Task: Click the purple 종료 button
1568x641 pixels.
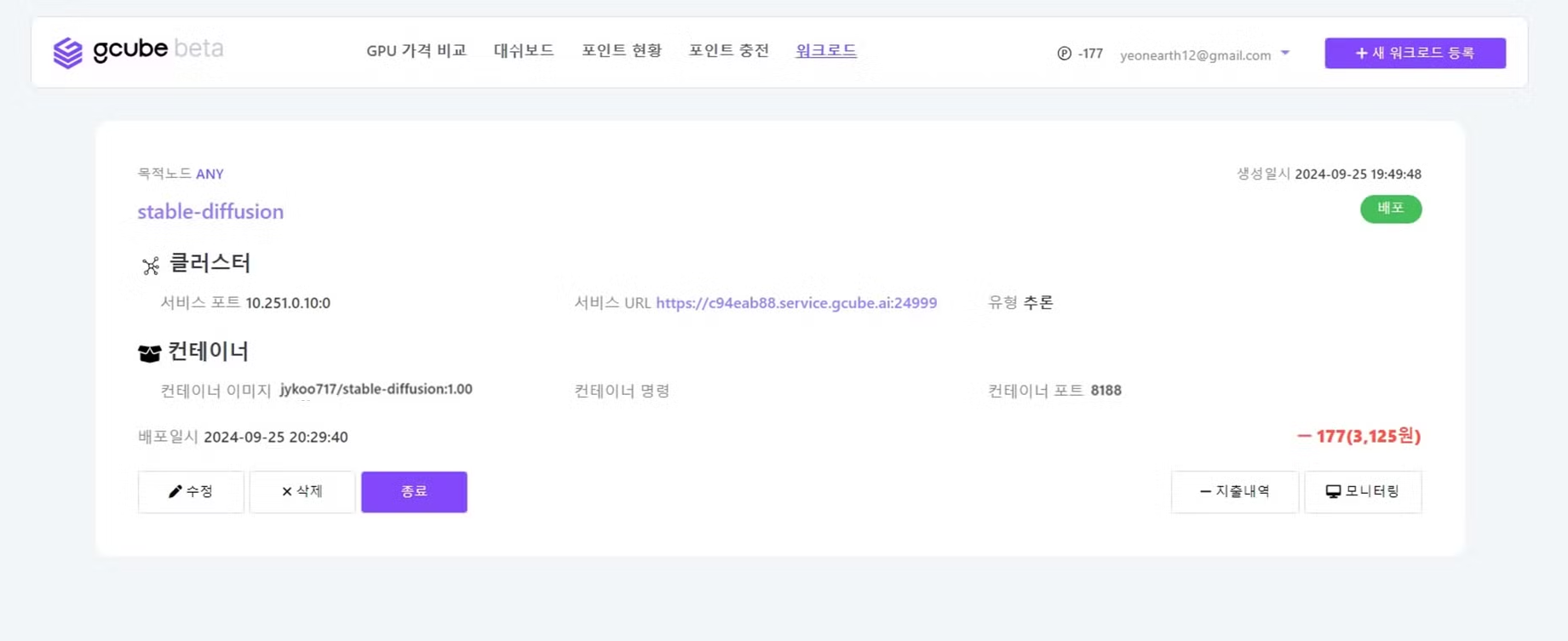Action: (x=414, y=491)
